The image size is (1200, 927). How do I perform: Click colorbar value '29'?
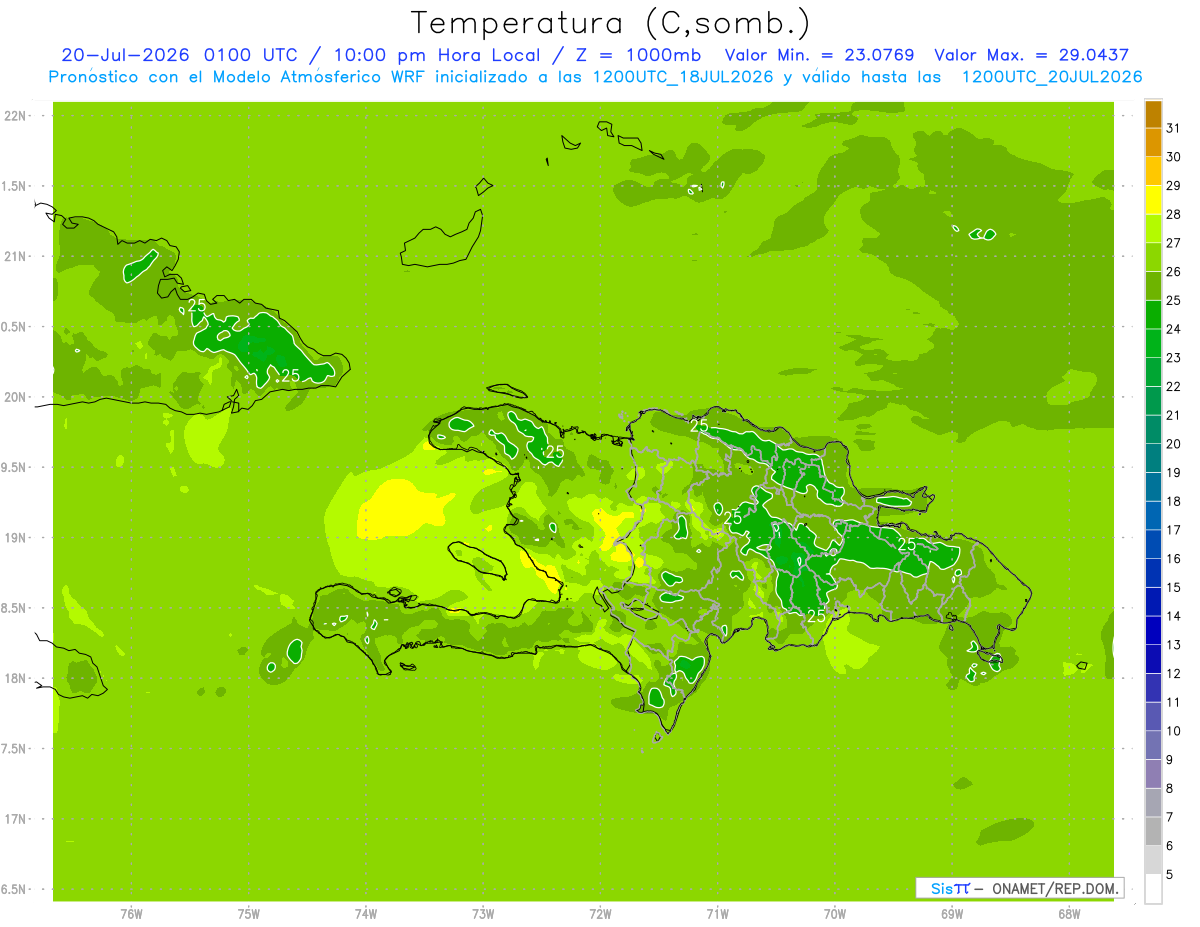coord(1174,186)
